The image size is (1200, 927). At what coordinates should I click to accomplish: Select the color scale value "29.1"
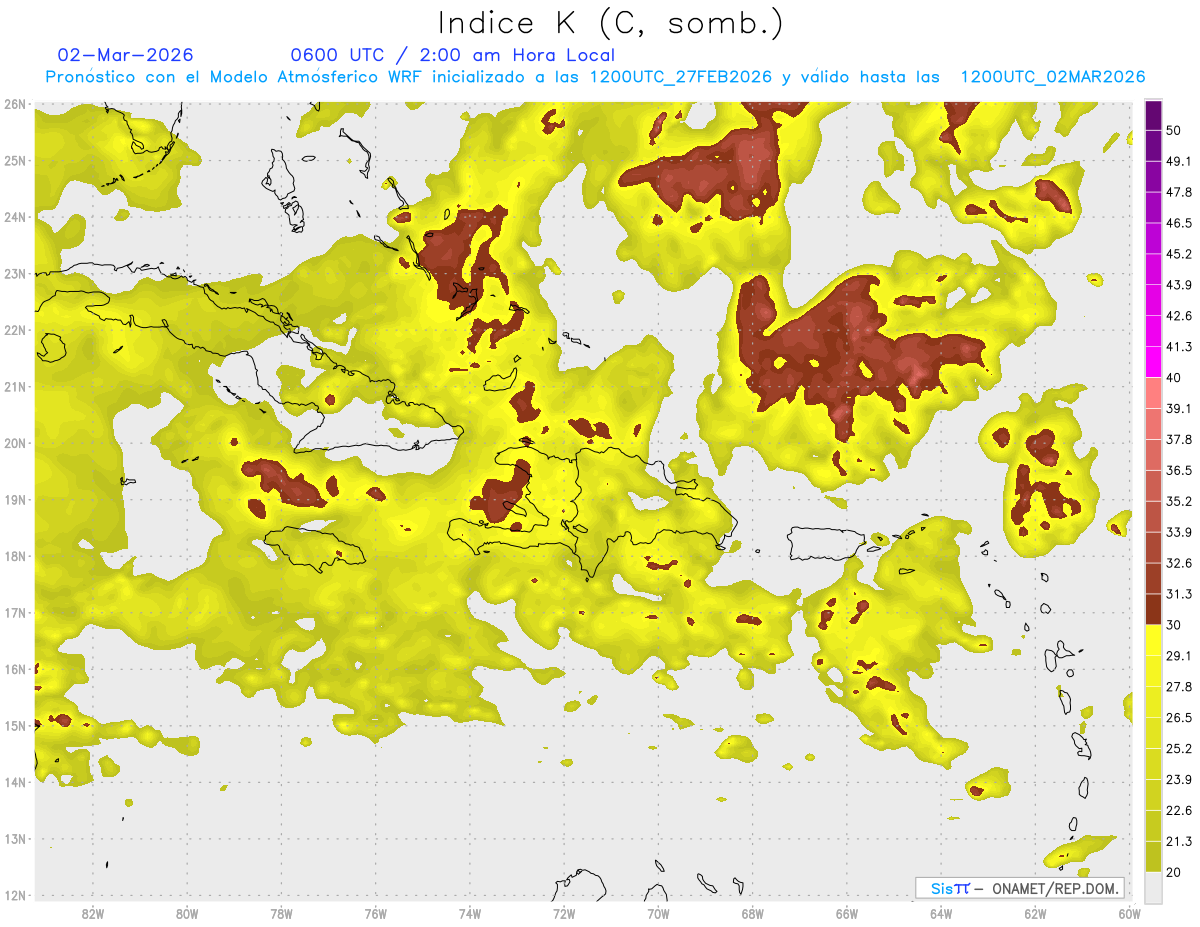point(1179,656)
